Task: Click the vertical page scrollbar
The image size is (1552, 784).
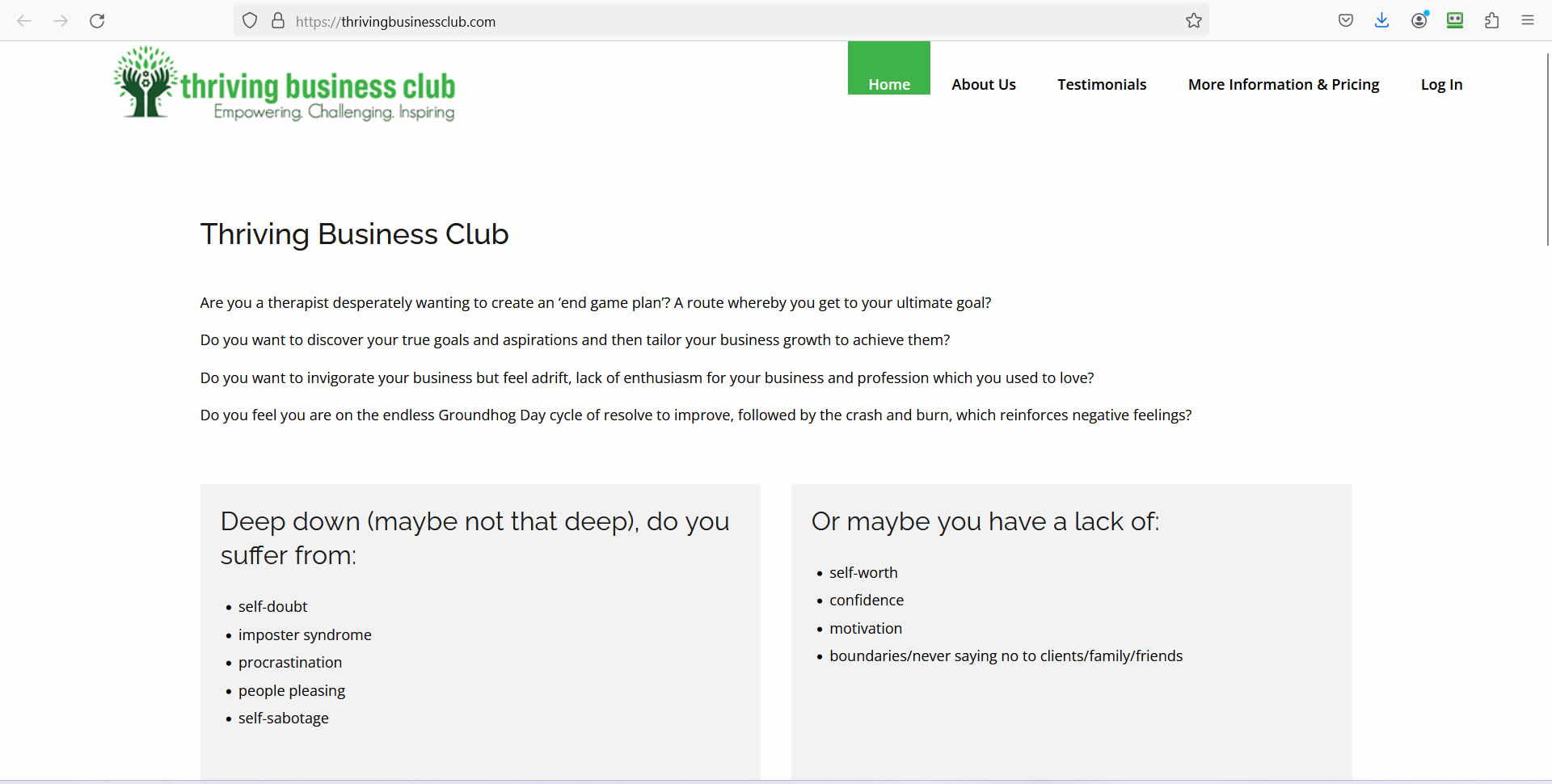Action: [x=1548, y=150]
